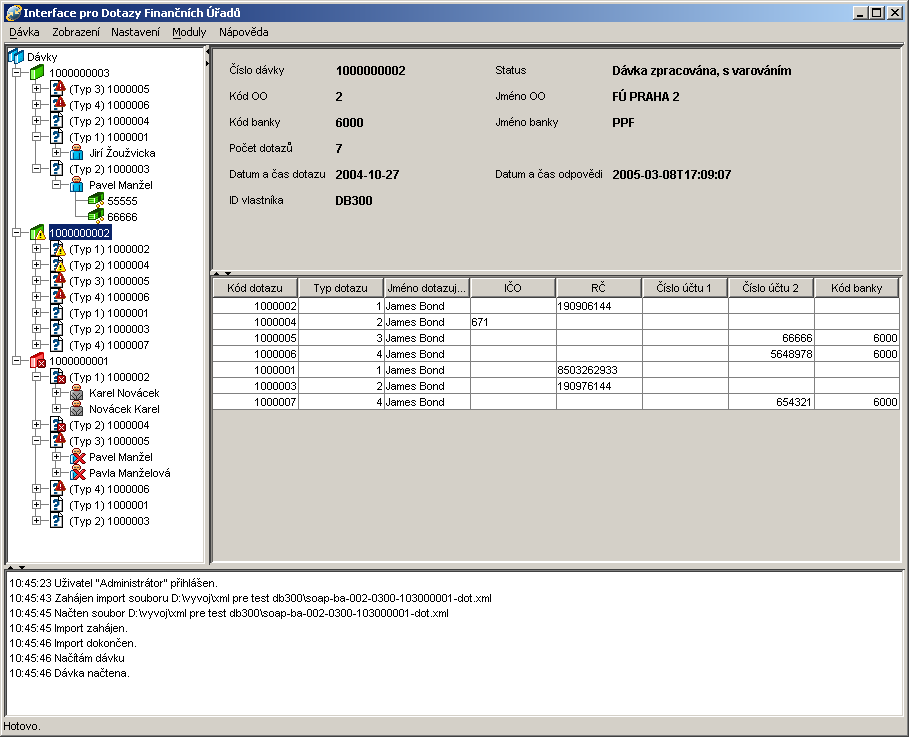Image resolution: width=909 pixels, height=737 pixels.
Task: Select the Jirí Žoužvicka tree label
Action: (122, 153)
